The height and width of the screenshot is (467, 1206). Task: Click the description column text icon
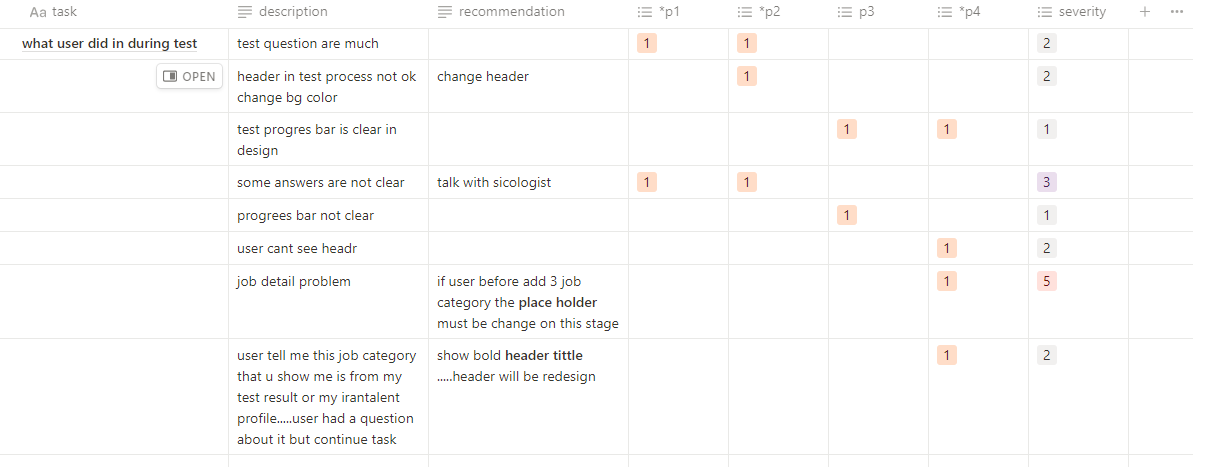coord(245,12)
